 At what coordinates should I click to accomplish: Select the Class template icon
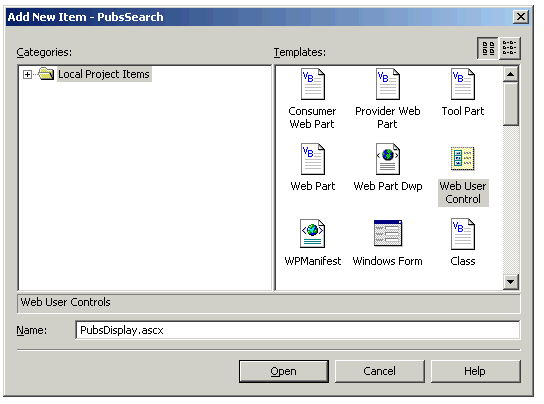click(x=462, y=234)
